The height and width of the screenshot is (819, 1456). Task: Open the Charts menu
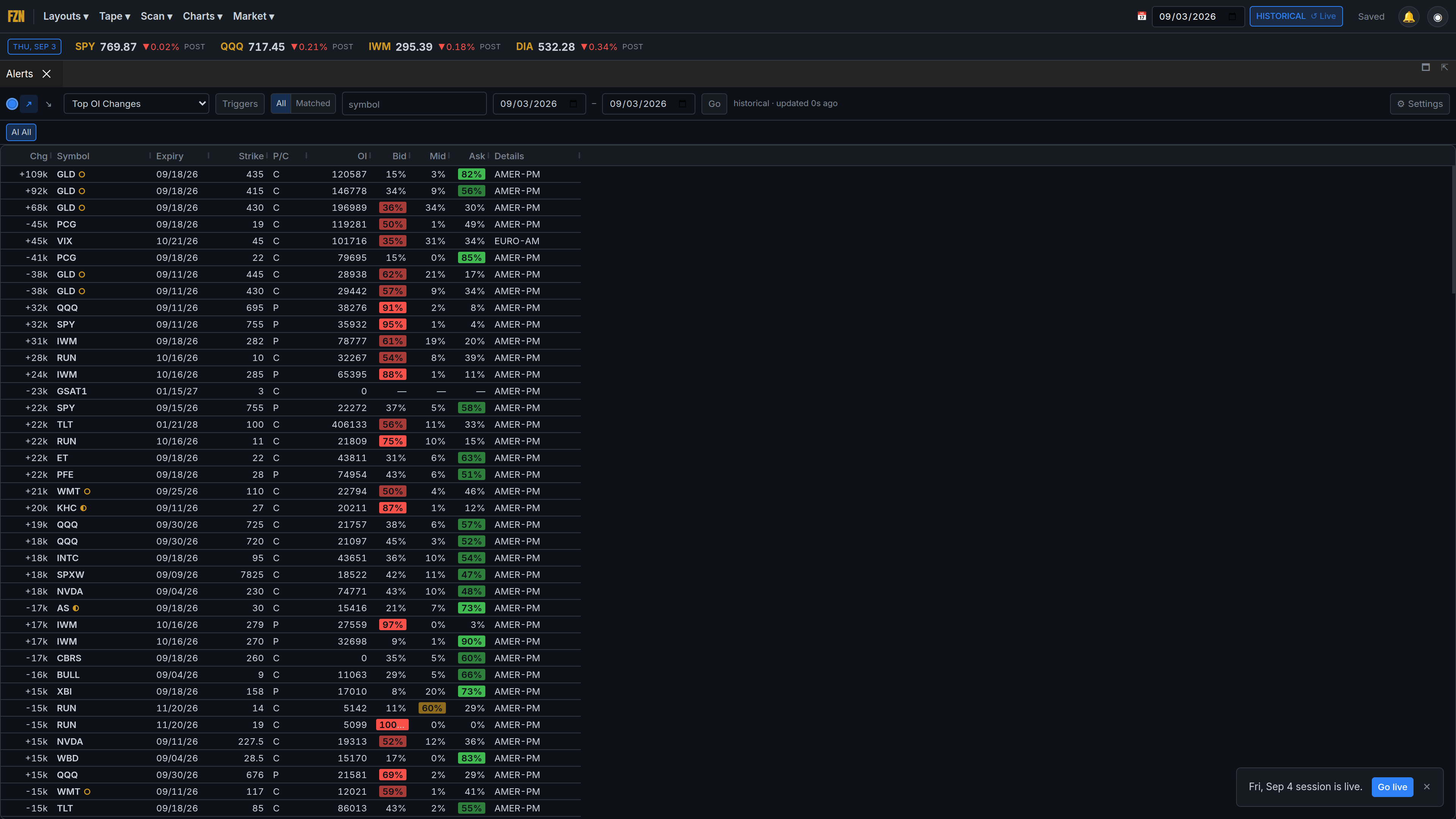click(x=202, y=16)
